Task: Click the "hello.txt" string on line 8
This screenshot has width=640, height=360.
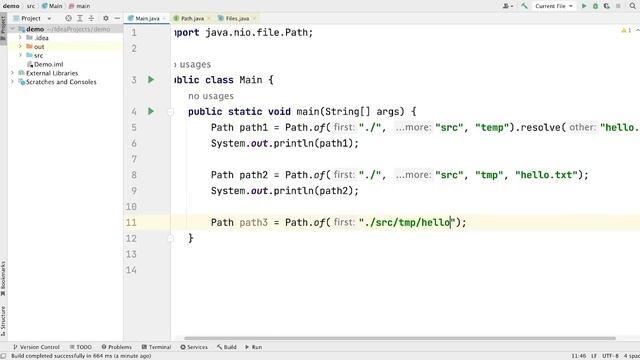Action: (x=547, y=175)
